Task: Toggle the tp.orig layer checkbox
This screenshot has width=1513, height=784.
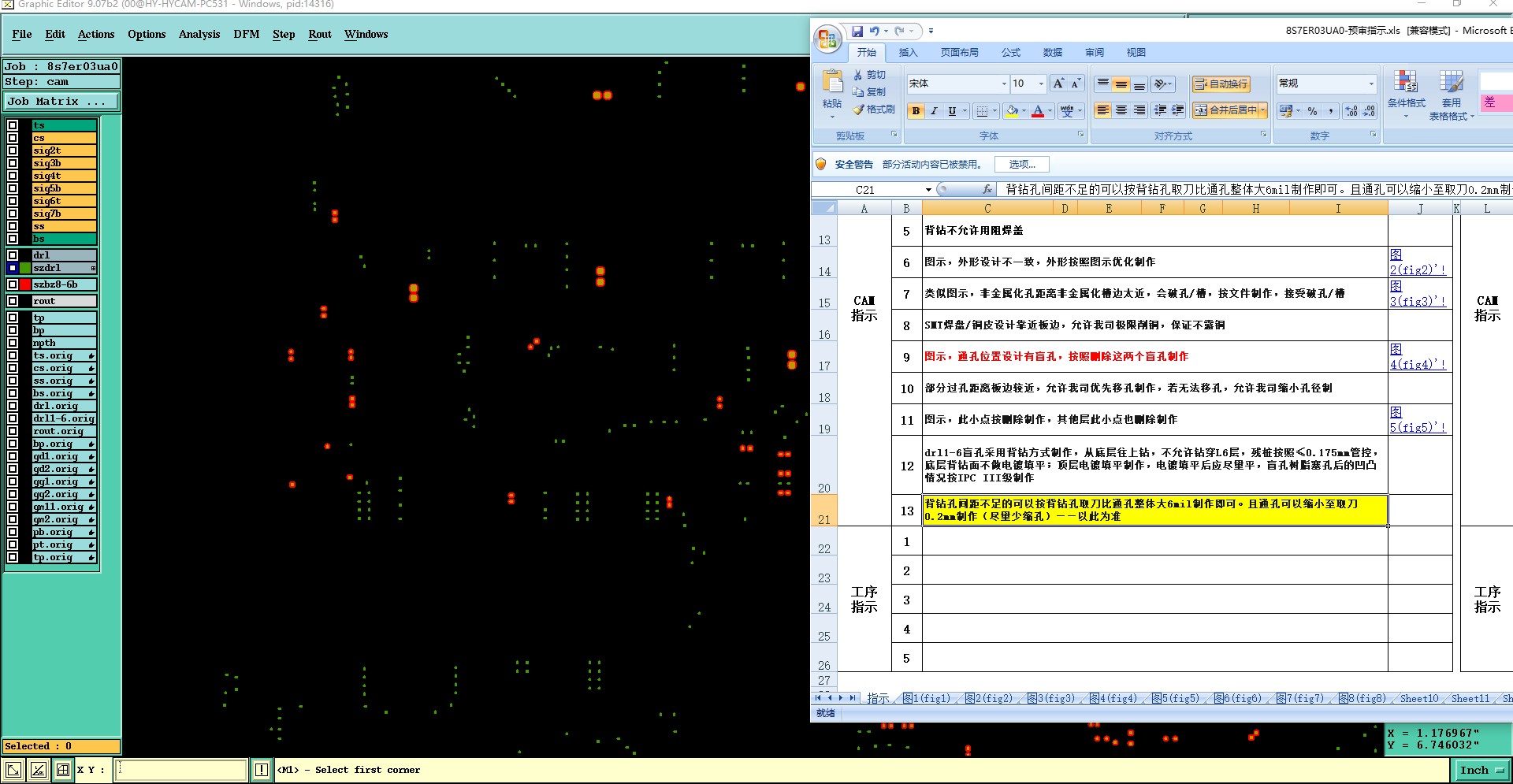Action: click(x=13, y=557)
